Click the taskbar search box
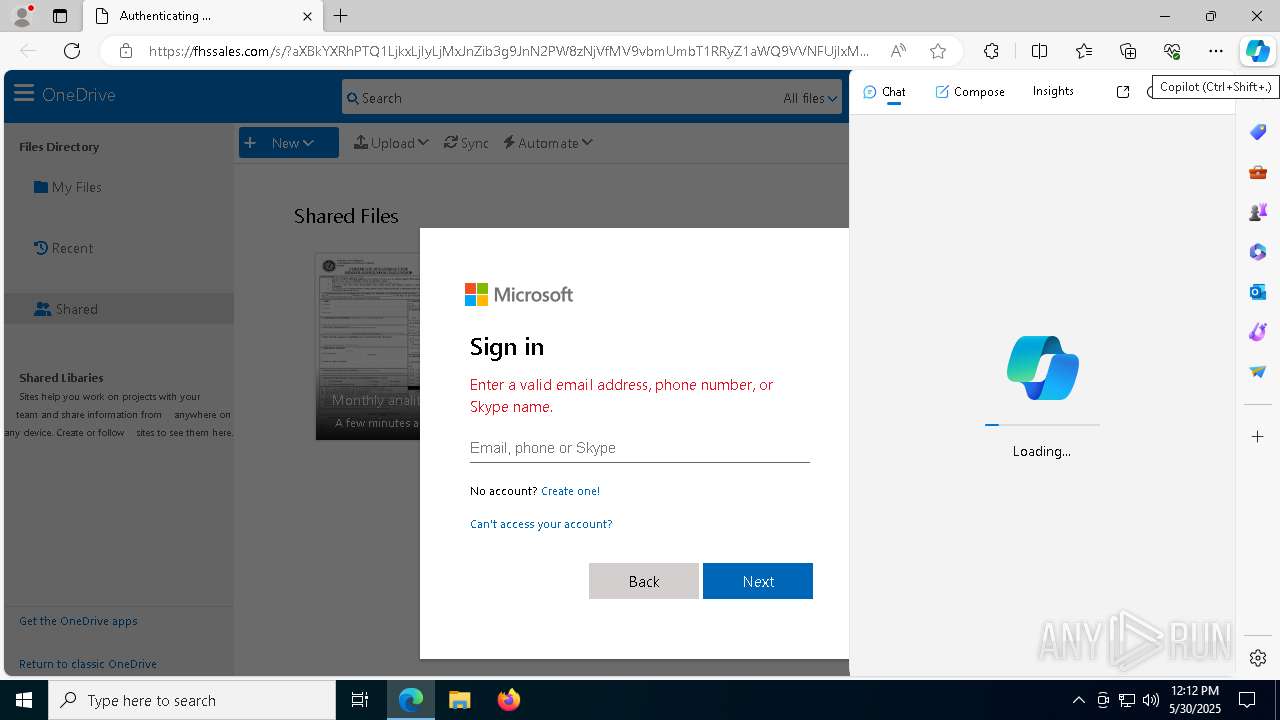The height and width of the screenshot is (720, 1280). pyautogui.click(x=192, y=700)
